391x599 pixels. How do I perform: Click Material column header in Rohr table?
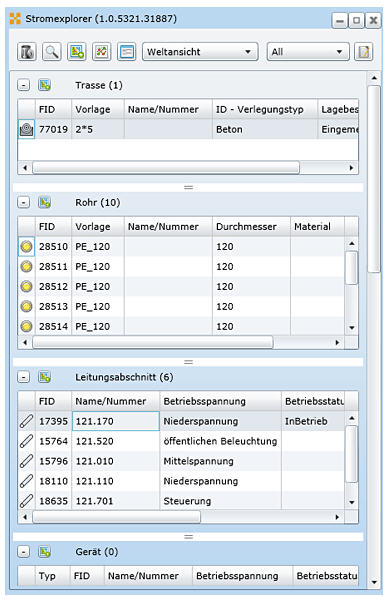coord(317,227)
